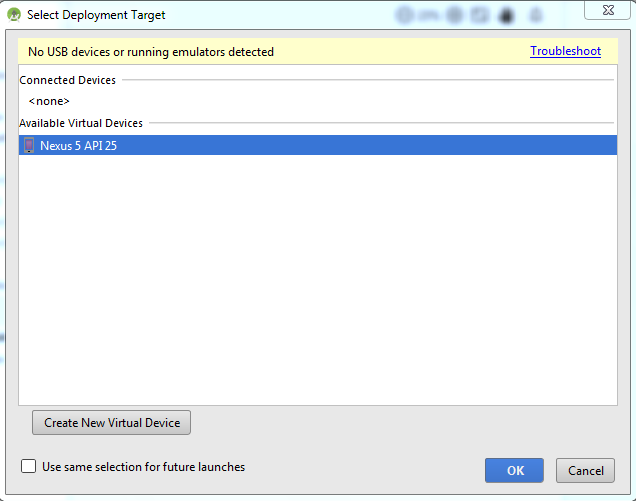
Task: Enable 'Use same selection for future launches' checkbox
Action: point(28,466)
